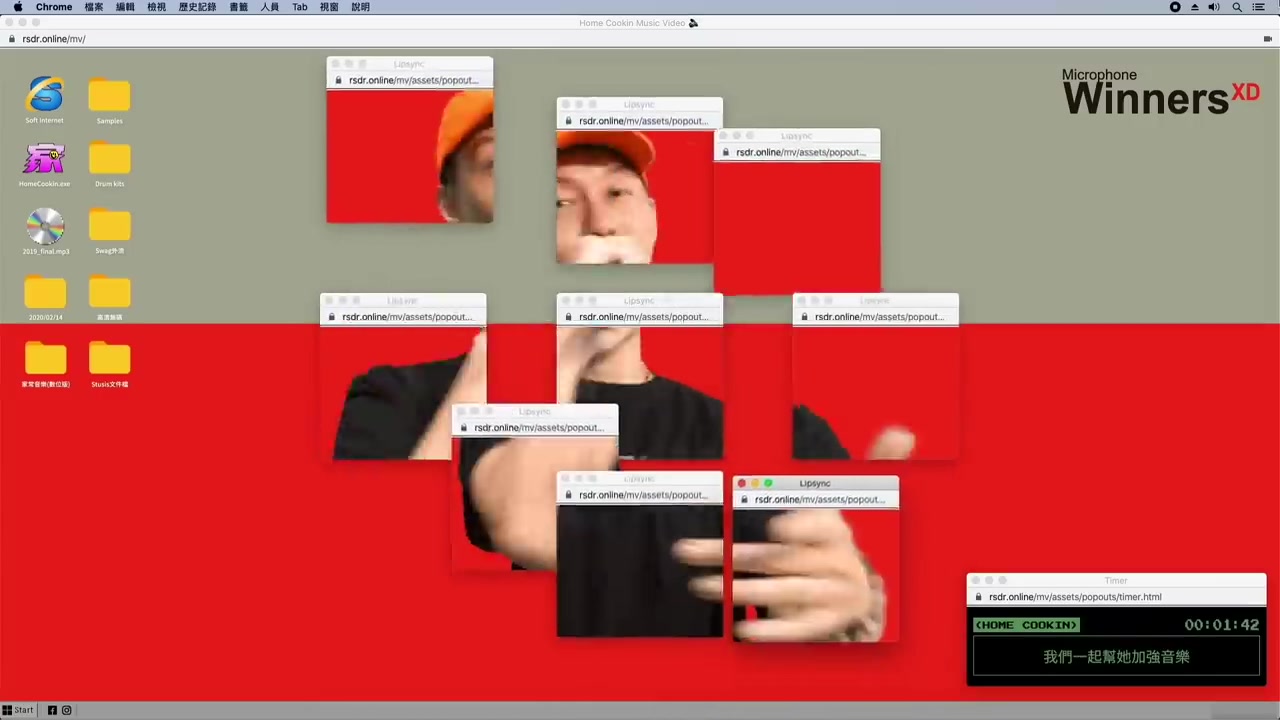Open the Stusis文件檔 folder
1280x720 pixels.
[110, 364]
